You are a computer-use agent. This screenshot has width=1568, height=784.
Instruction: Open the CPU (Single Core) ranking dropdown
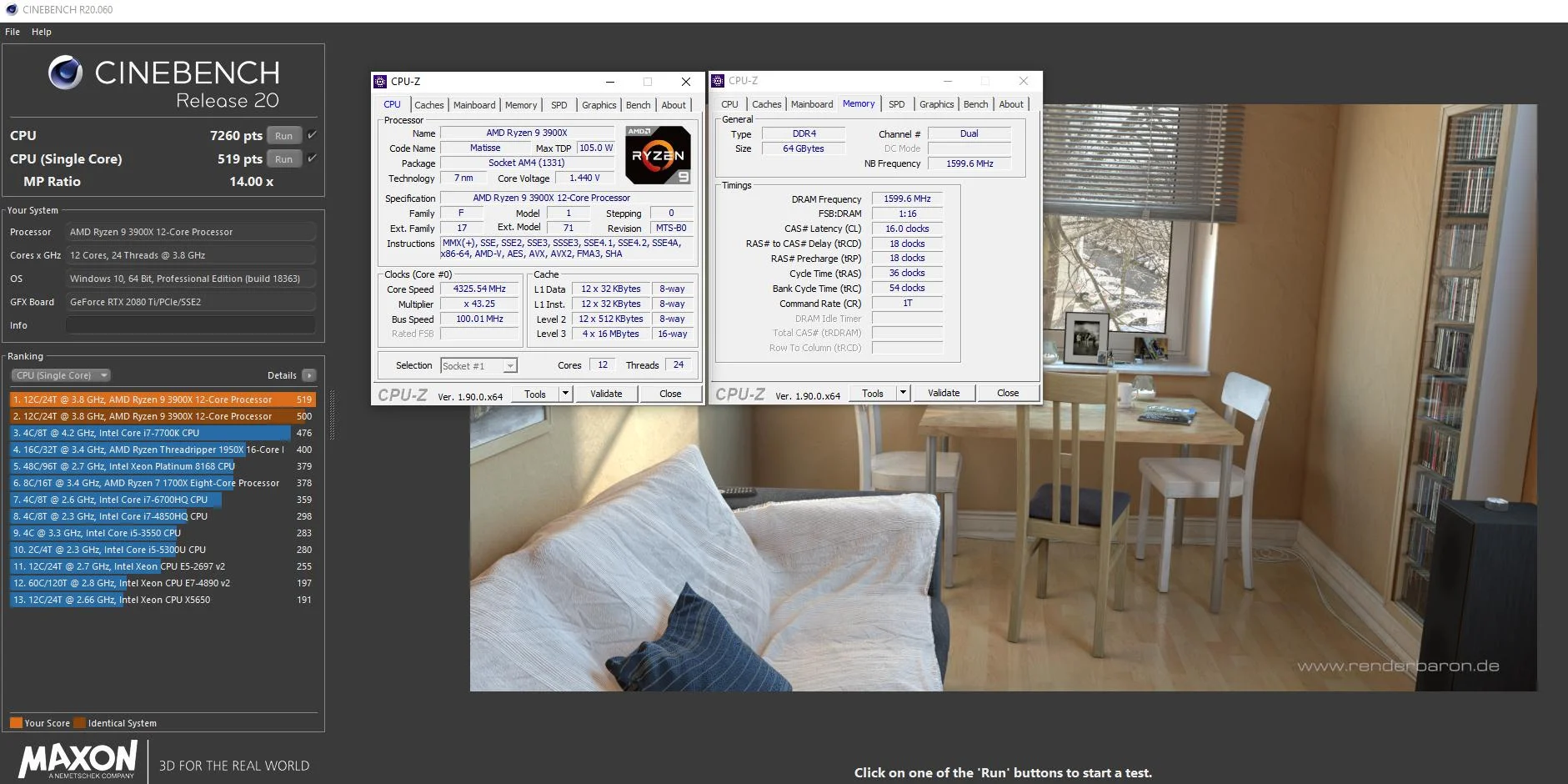coord(61,375)
